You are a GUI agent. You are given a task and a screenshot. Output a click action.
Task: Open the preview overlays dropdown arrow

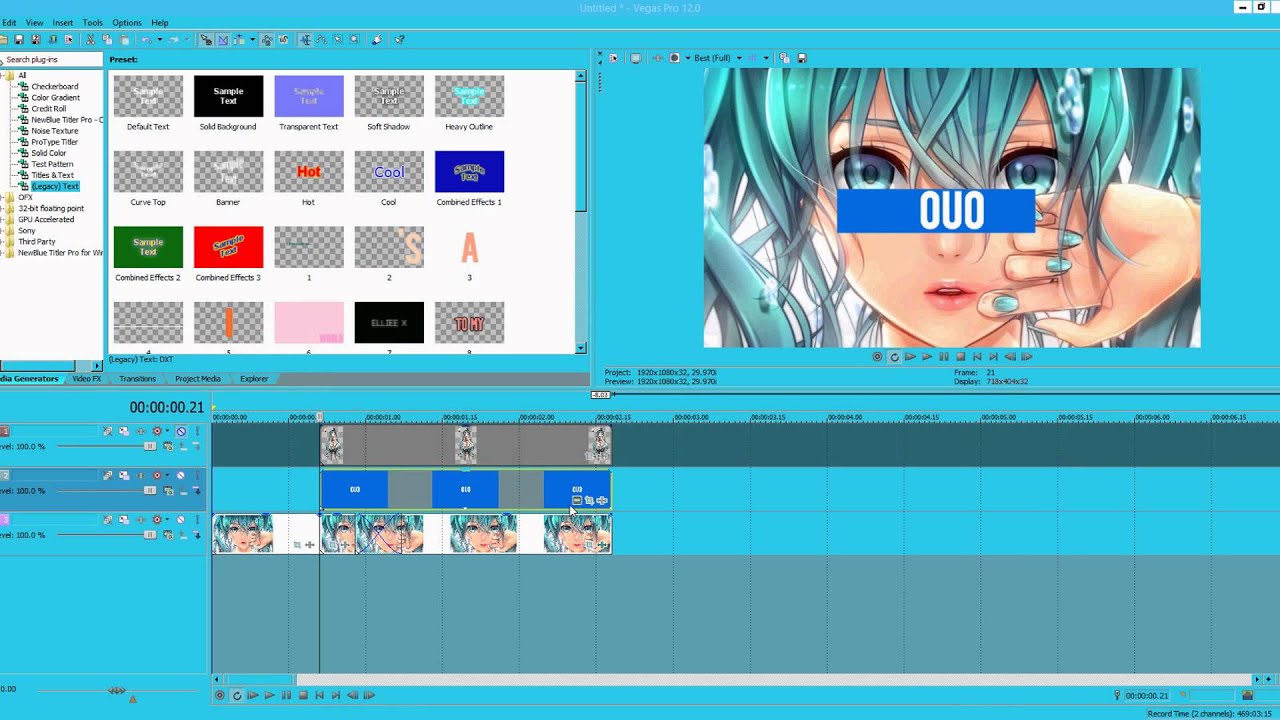(x=766, y=58)
